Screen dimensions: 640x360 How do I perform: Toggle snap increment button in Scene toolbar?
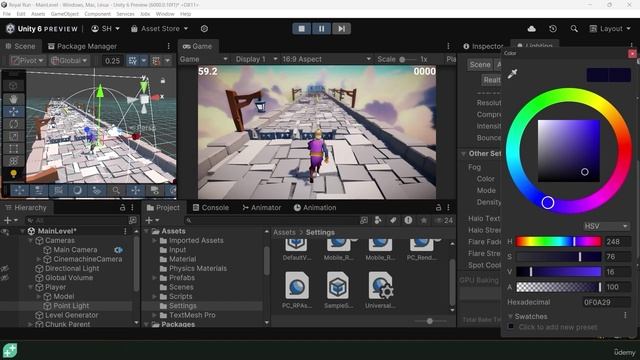[156, 61]
